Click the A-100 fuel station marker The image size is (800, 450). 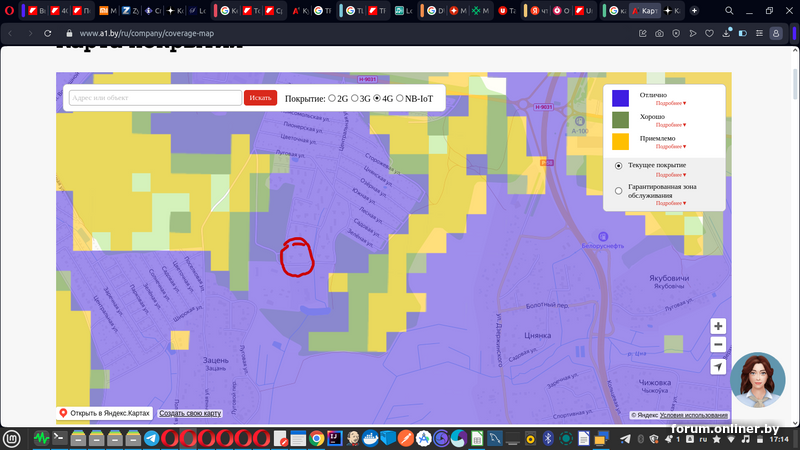coord(580,121)
